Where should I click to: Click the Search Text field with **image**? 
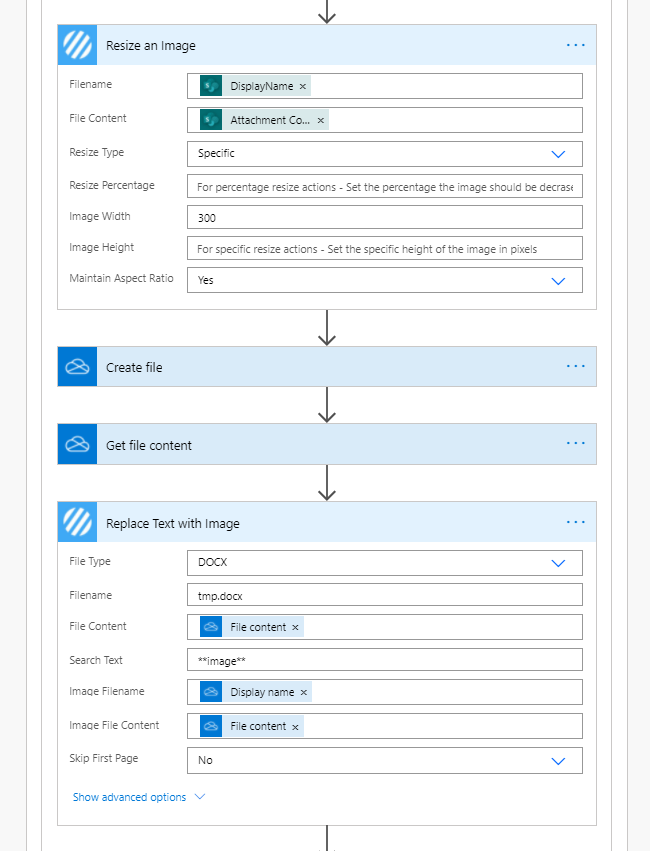coord(384,660)
